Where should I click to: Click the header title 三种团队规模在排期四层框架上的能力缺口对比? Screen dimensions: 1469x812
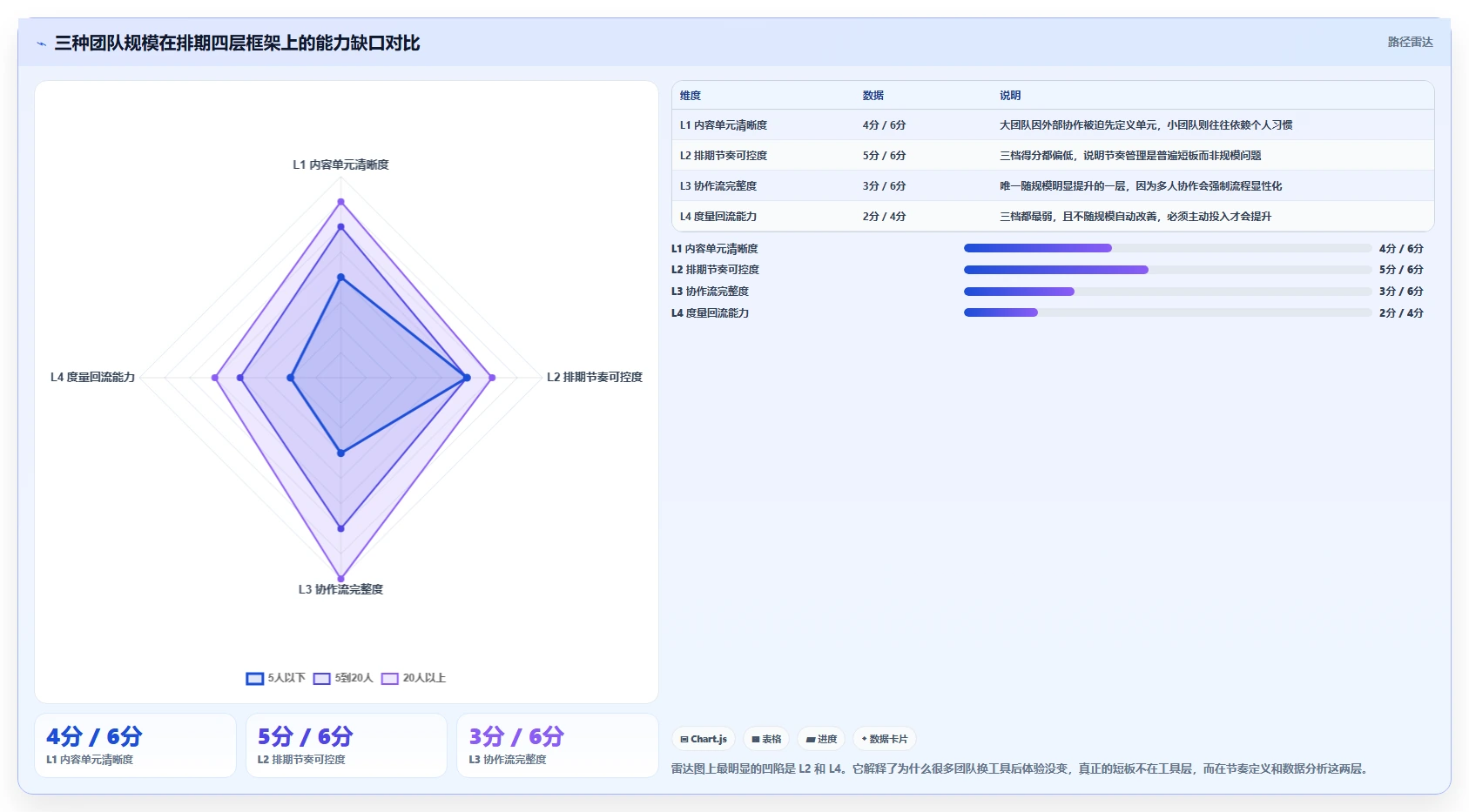tap(237, 44)
